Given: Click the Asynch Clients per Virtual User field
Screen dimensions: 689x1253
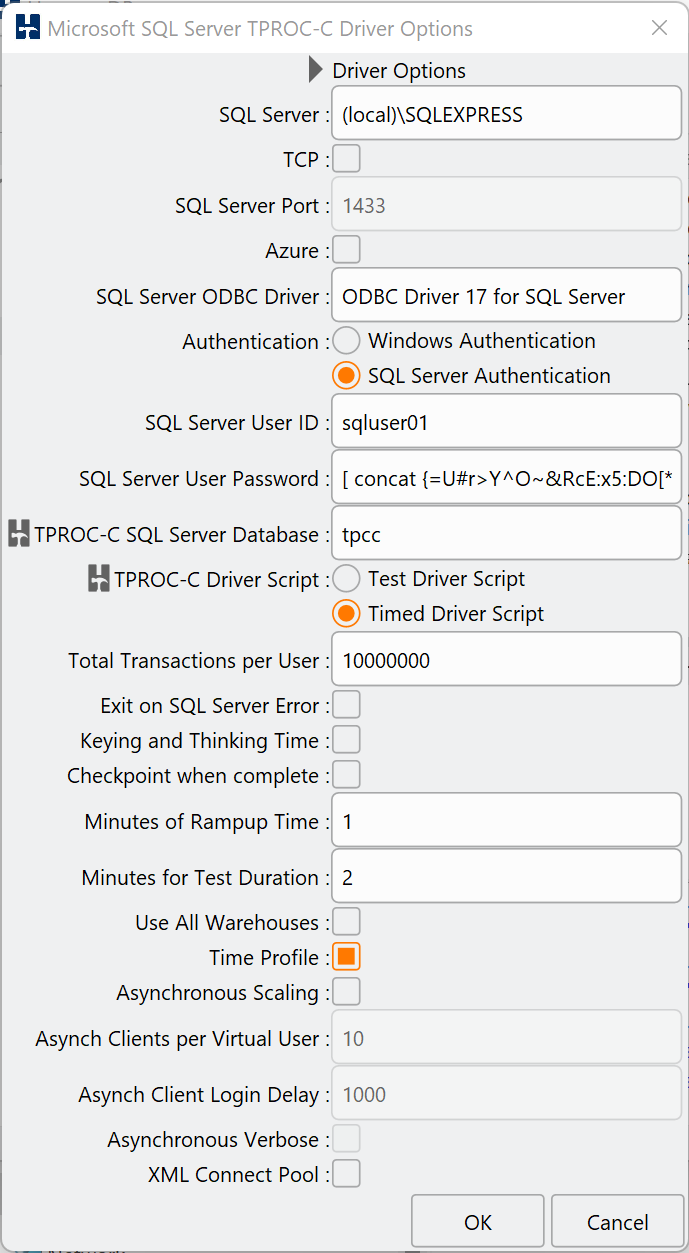Looking at the screenshot, I should click(506, 1038).
